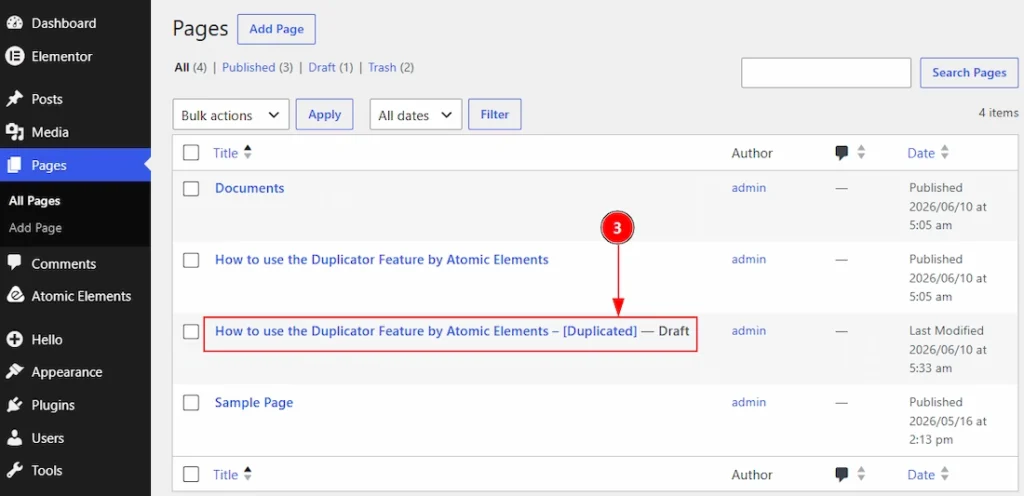Tick the select-all checkbox in table header

pyautogui.click(x=191, y=153)
